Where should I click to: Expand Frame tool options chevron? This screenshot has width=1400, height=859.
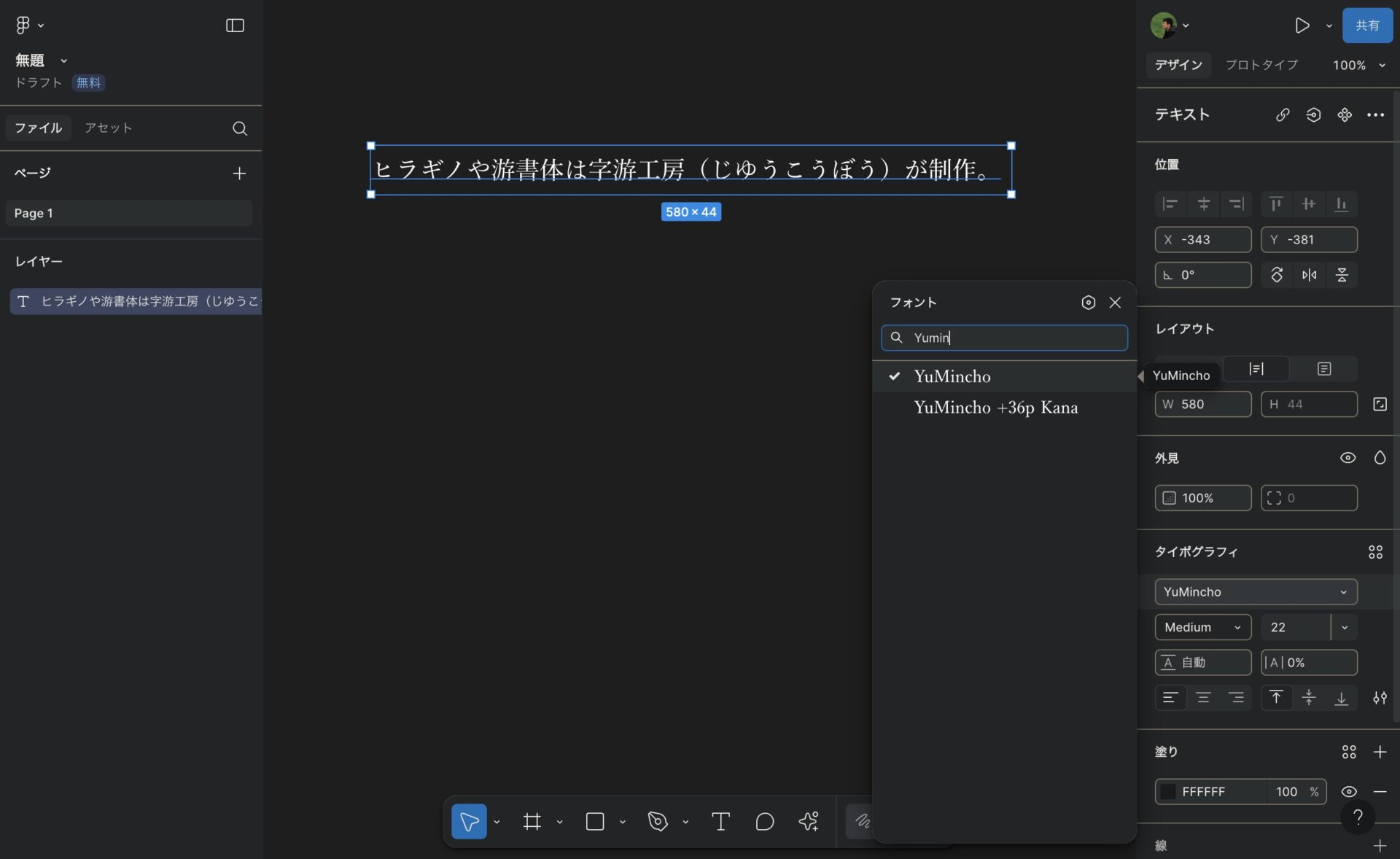(559, 822)
